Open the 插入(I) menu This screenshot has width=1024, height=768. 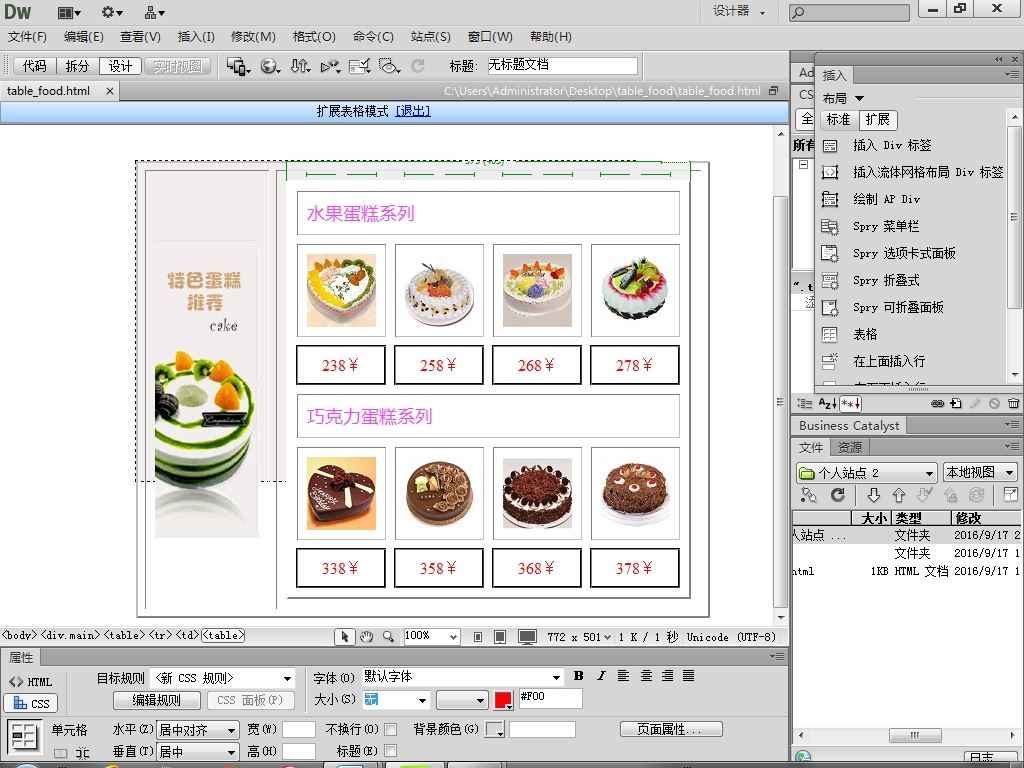196,37
